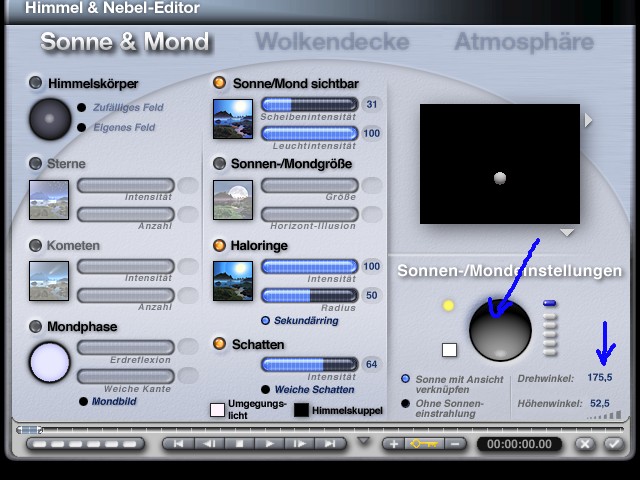The image size is (640, 480).
Task: Click the Mondphase moon disc
Action: pyautogui.click(x=50, y=362)
